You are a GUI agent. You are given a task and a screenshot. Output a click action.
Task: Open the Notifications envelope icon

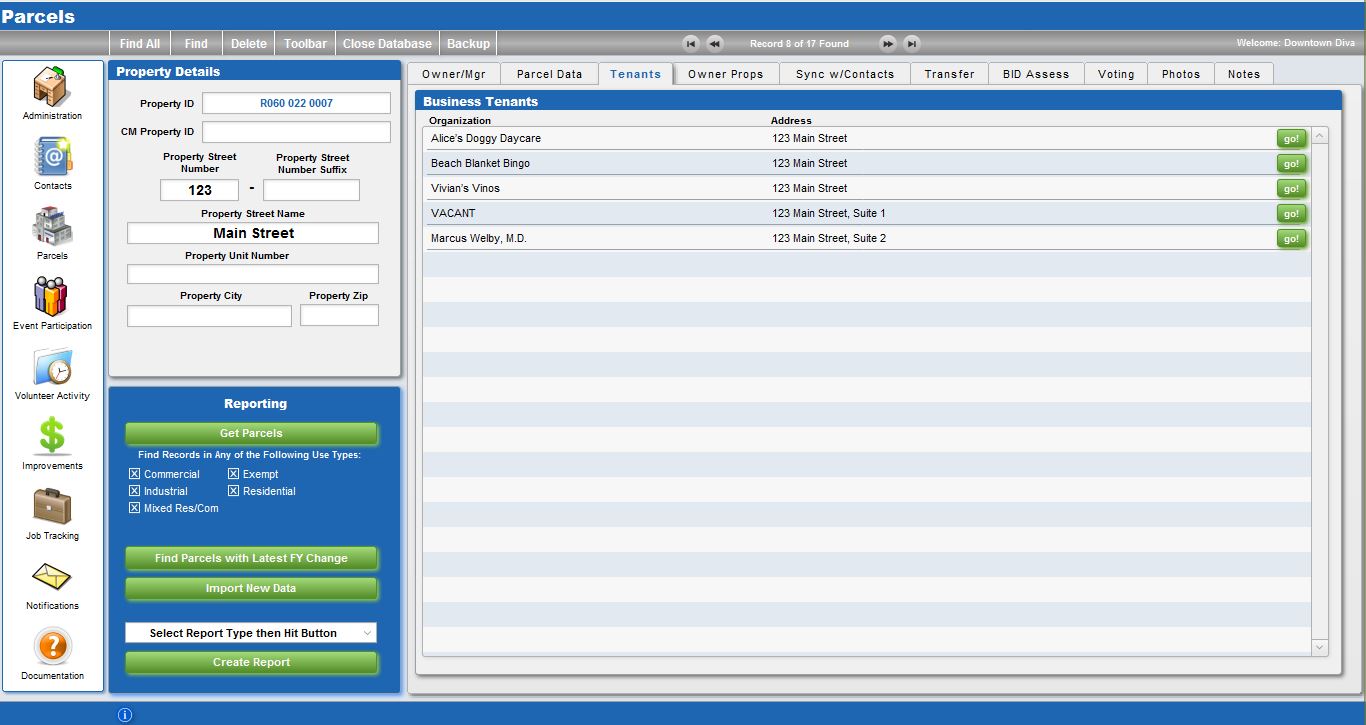pos(52,577)
